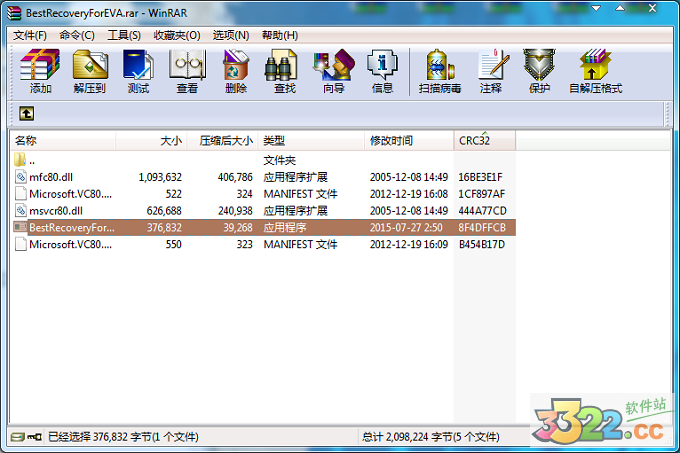Click status total 总计 2,098,224 字节
The height and width of the screenshot is (453, 680).
(431, 437)
